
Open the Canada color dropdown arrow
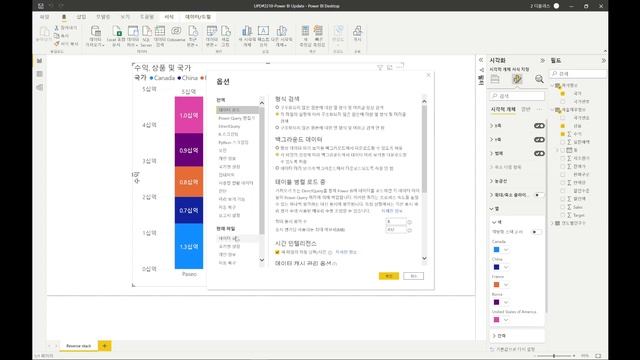pyautogui.click(x=506, y=250)
